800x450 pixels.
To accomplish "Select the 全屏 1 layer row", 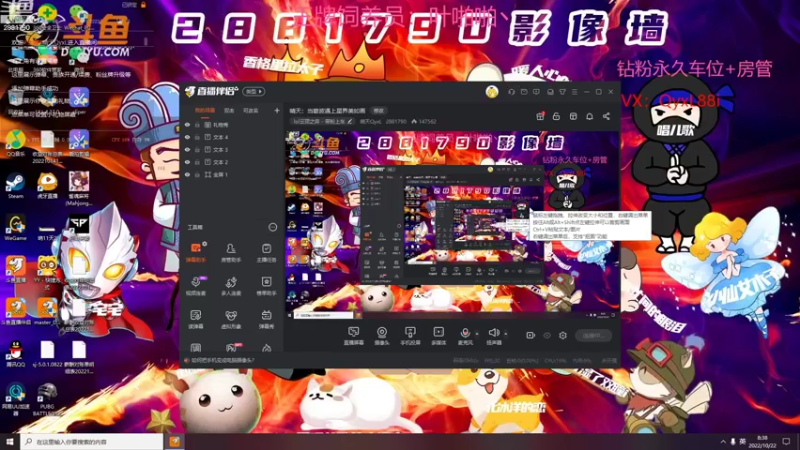I will click(232, 174).
